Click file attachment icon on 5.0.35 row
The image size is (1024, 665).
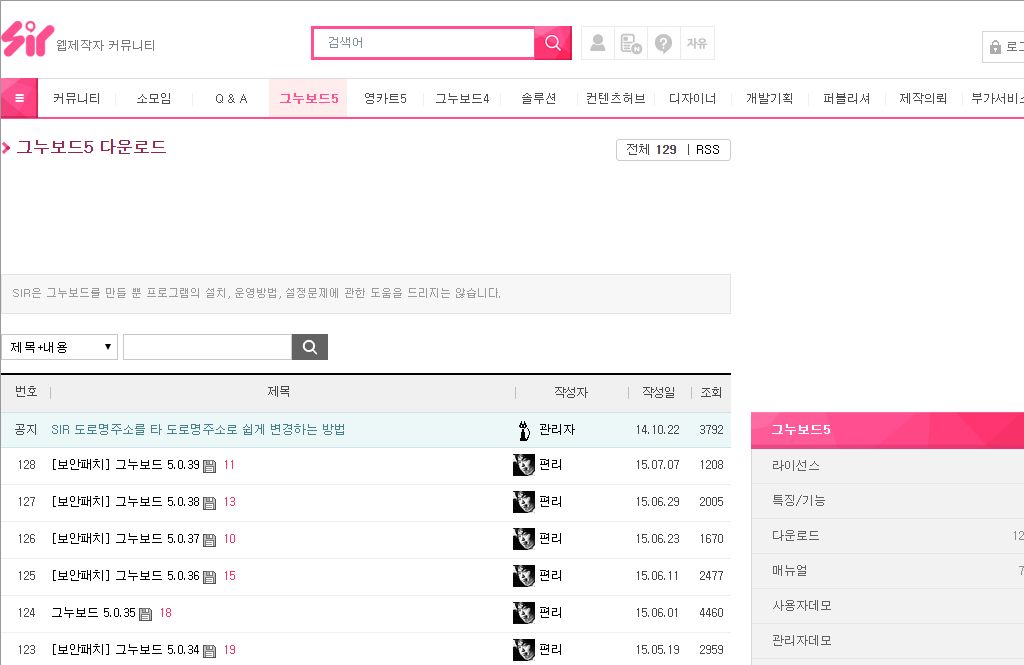pyautogui.click(x=146, y=613)
